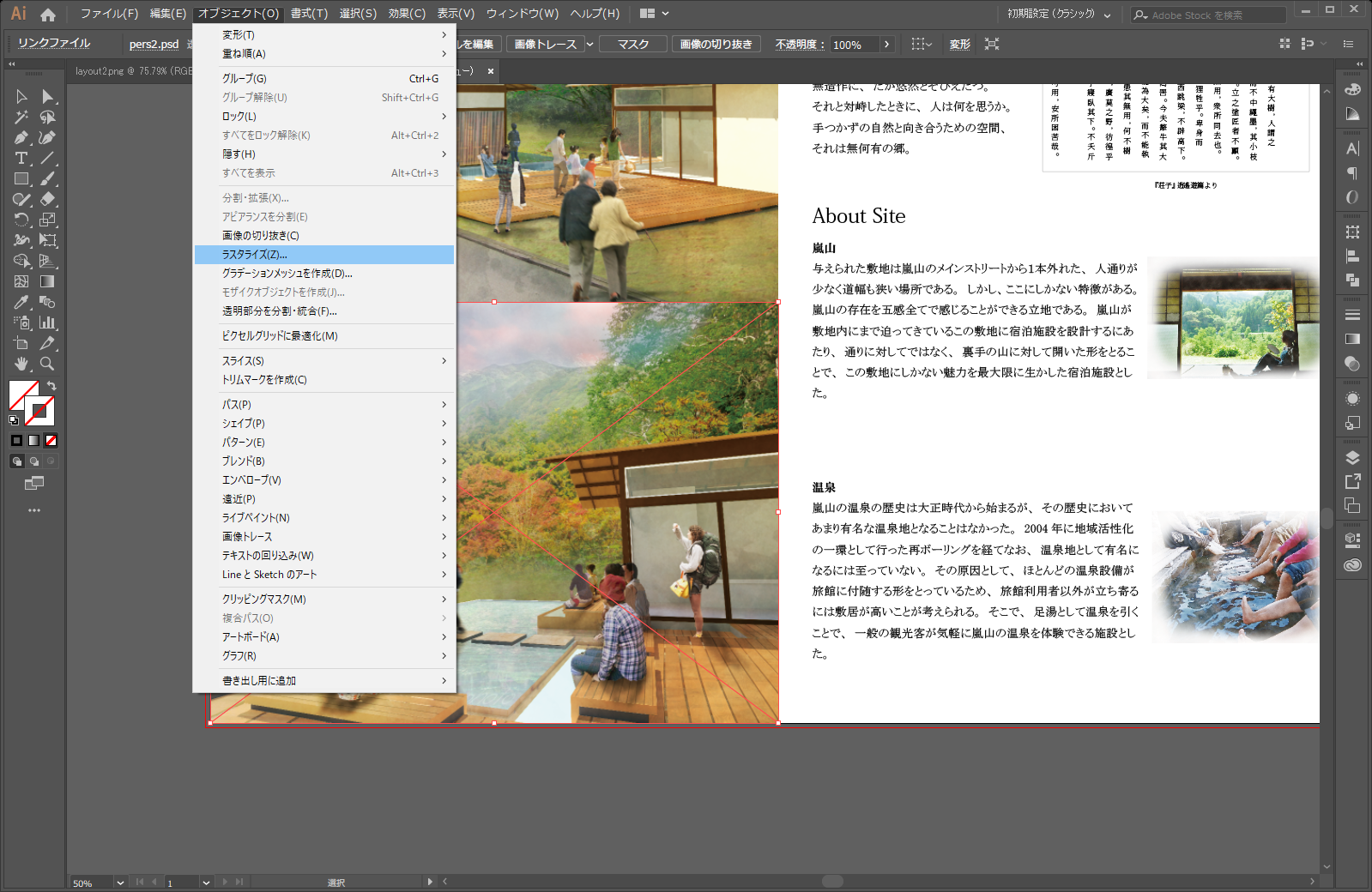Select the Blend tool
The image size is (1372, 892).
tap(48, 302)
